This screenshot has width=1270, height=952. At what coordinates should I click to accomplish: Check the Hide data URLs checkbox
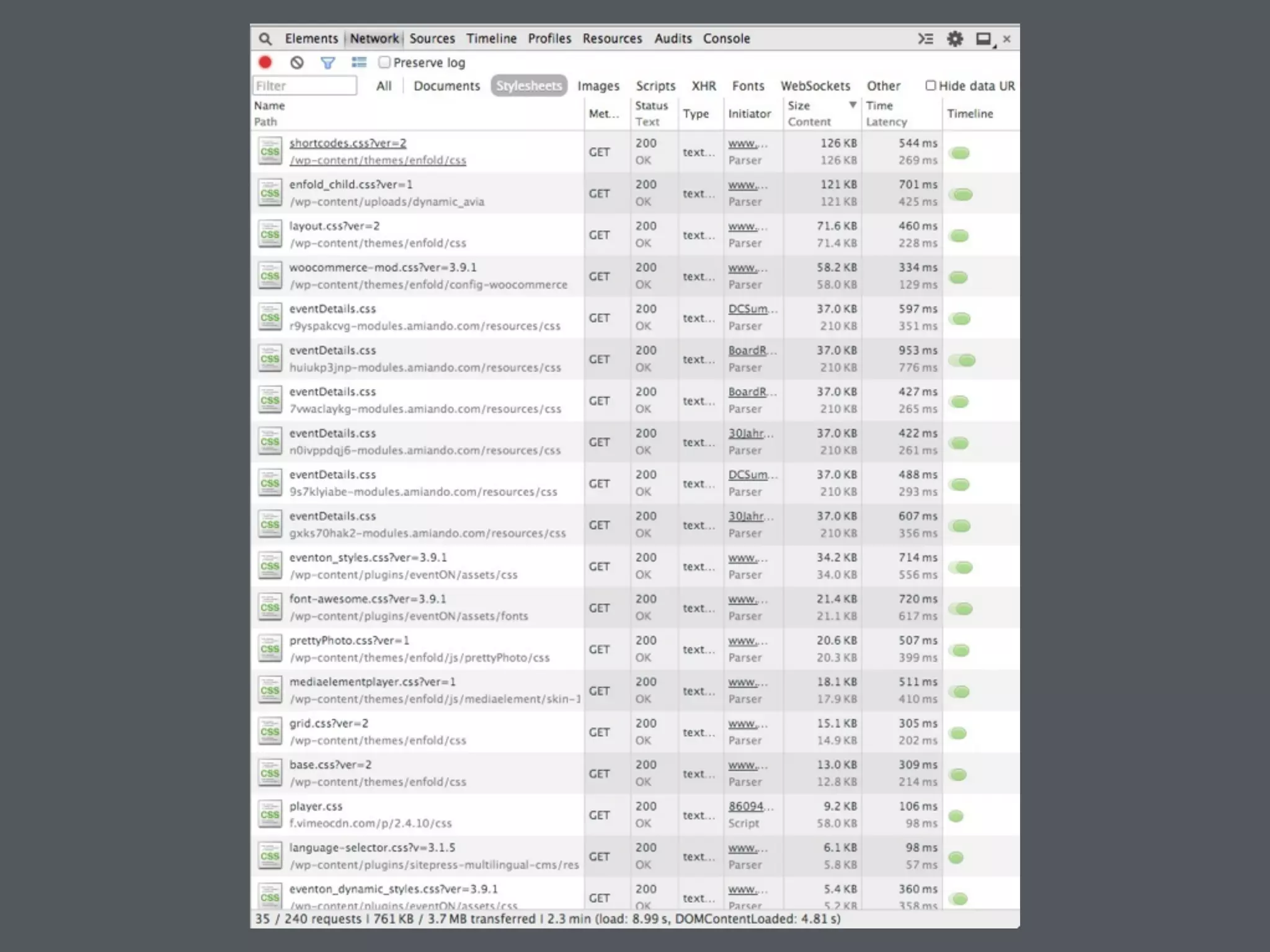coord(930,86)
